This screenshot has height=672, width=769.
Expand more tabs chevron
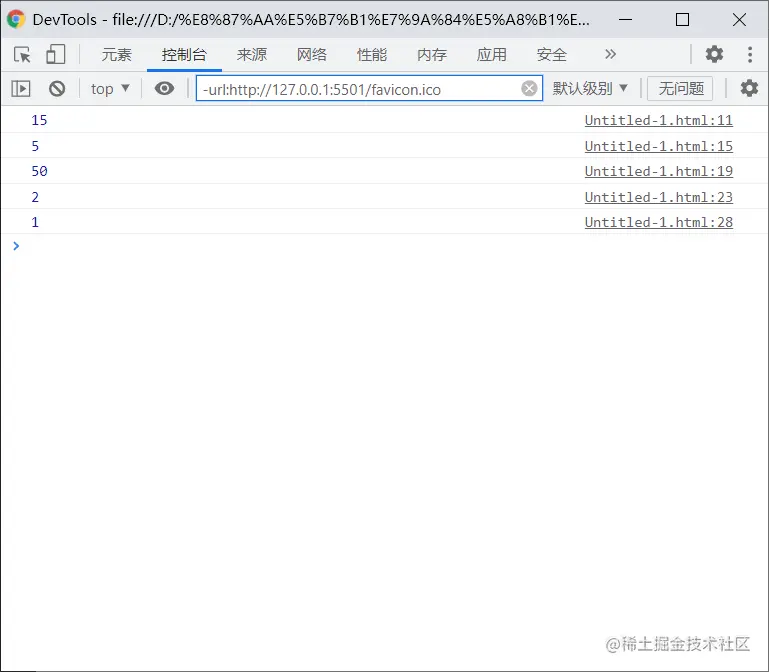pyautogui.click(x=610, y=54)
